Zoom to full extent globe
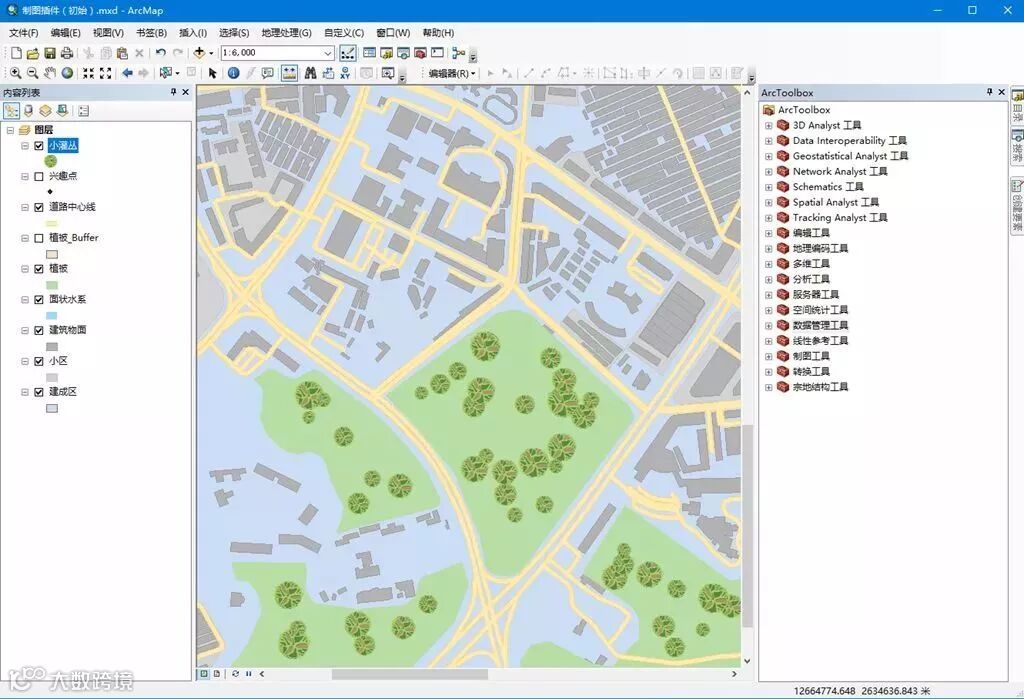Screen dimensions: 1024x699 [67, 73]
